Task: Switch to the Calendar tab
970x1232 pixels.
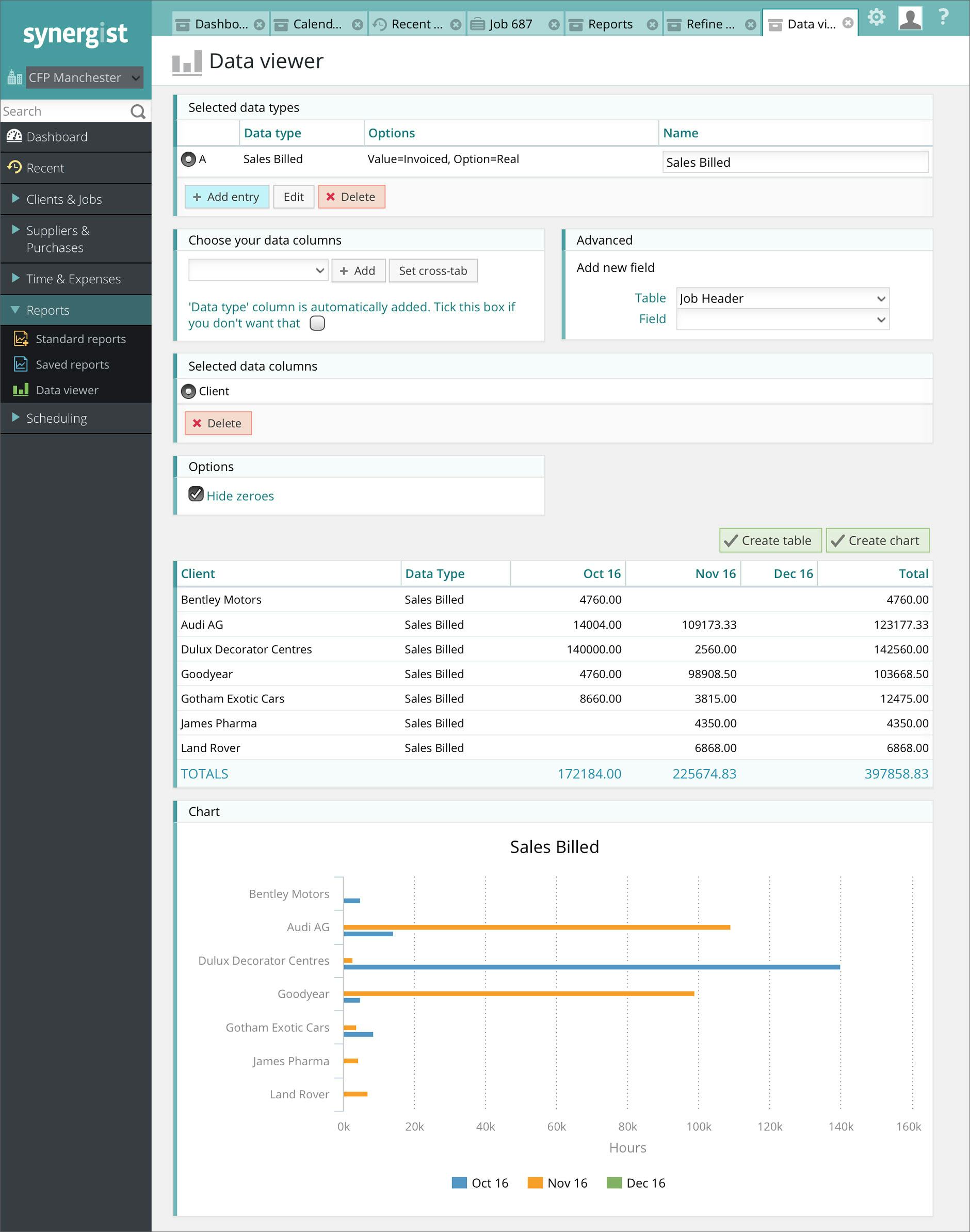Action: pos(317,24)
